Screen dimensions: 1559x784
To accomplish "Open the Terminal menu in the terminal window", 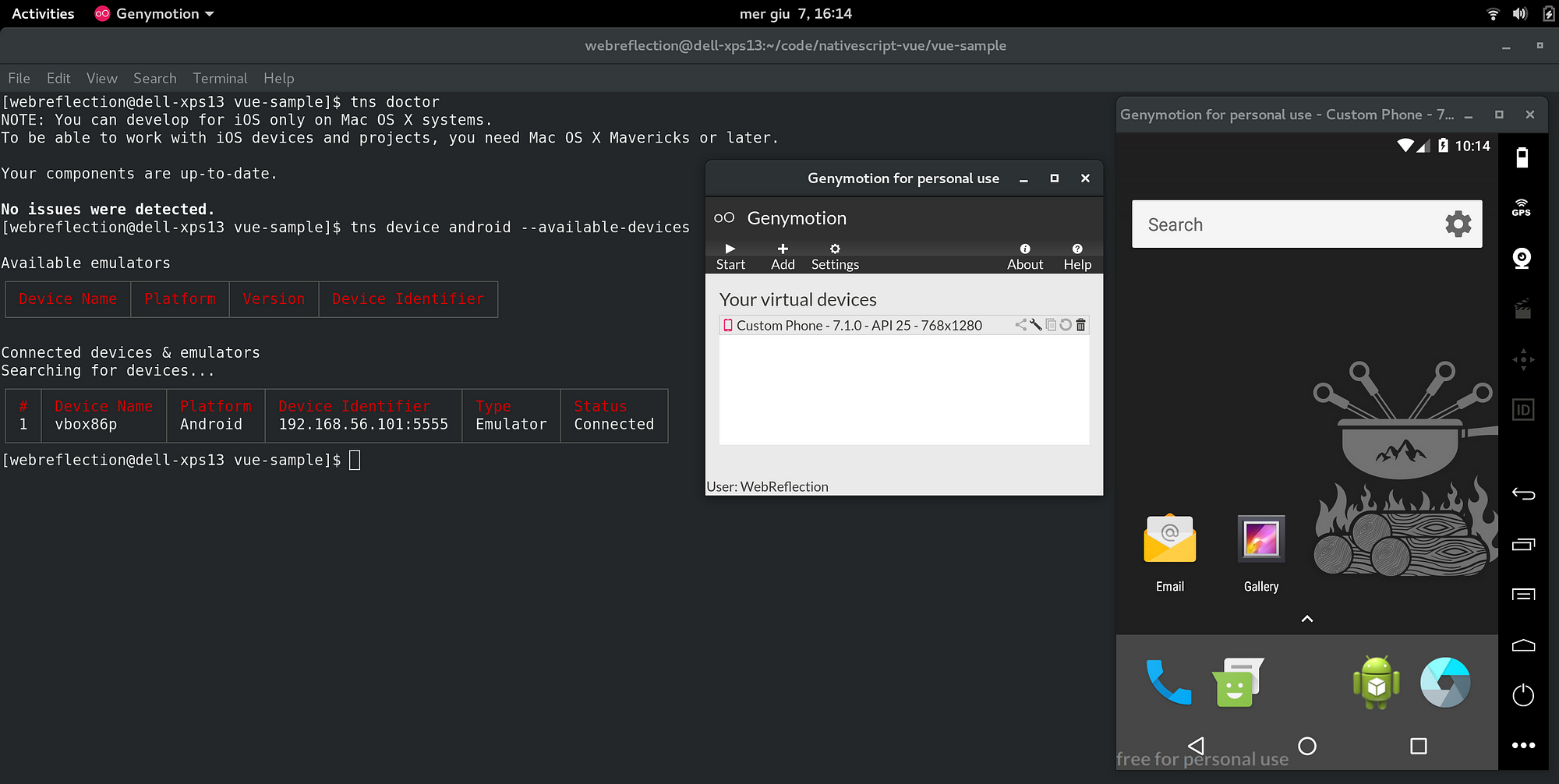I will [x=220, y=78].
